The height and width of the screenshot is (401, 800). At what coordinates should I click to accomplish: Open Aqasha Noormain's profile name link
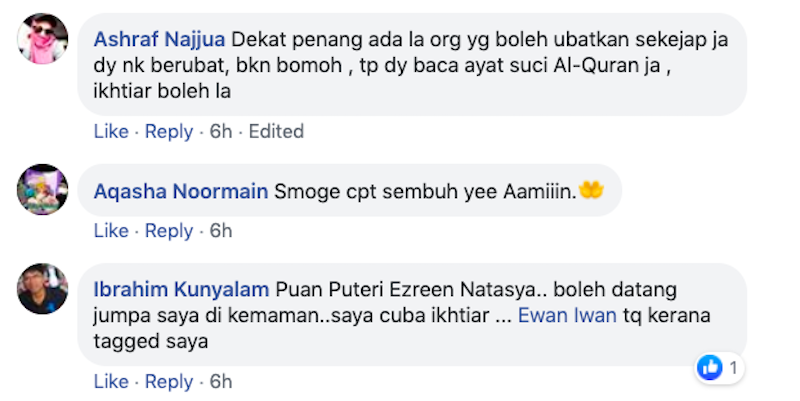(x=180, y=191)
